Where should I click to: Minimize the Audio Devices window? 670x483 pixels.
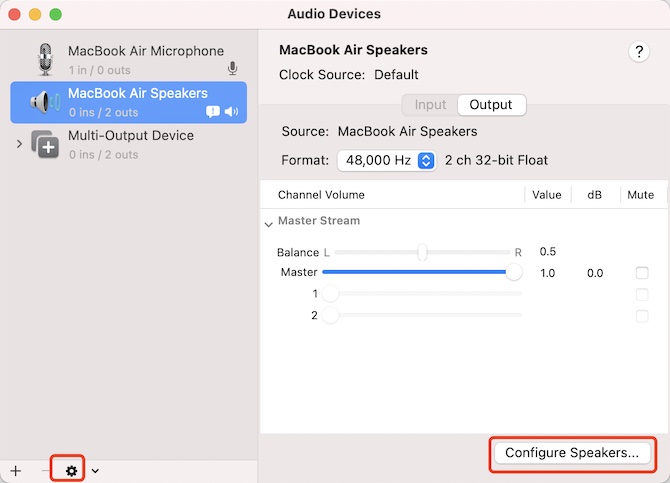click(35, 14)
